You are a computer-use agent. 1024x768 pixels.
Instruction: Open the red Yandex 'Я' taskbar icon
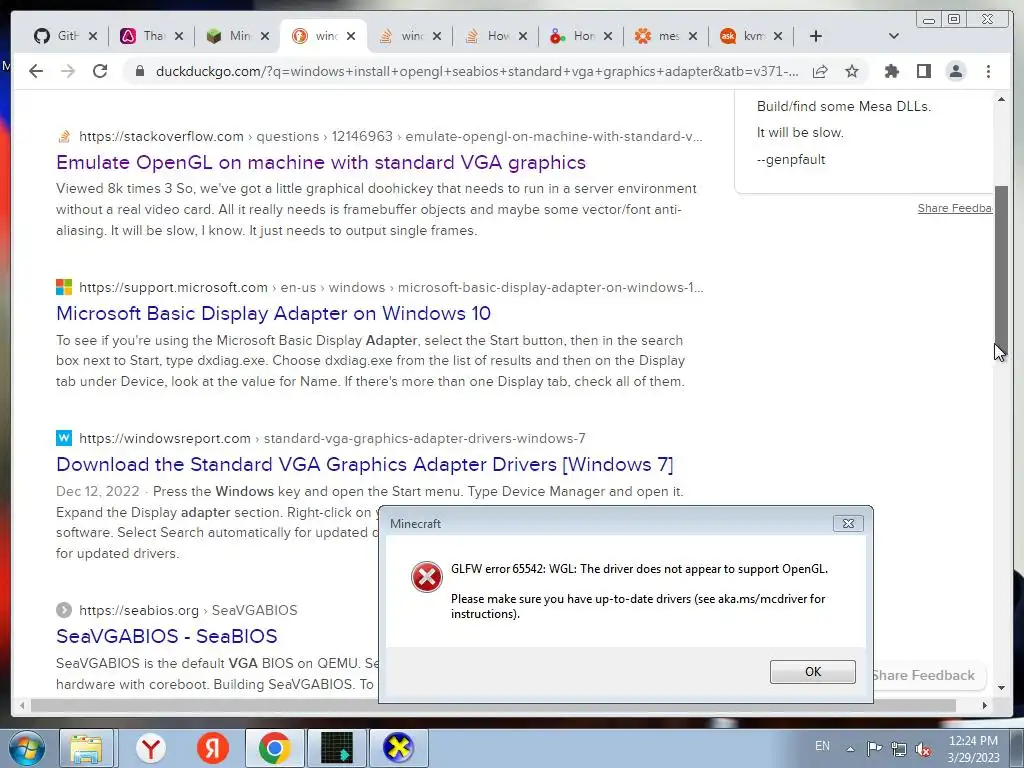click(x=213, y=748)
